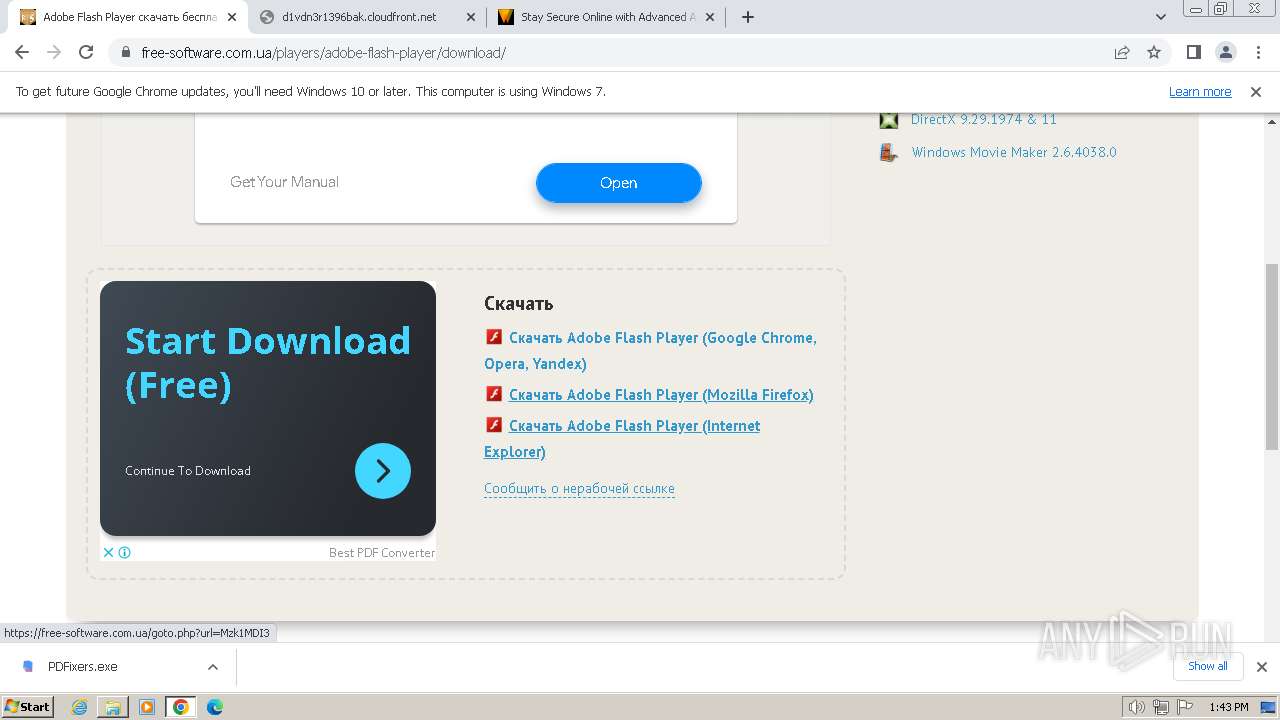
Task: Open Windows Media Player from taskbar
Action: click(147, 707)
